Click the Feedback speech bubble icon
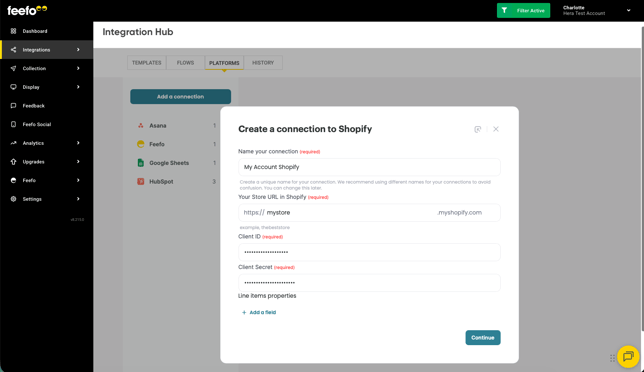The image size is (644, 372). (x=14, y=106)
